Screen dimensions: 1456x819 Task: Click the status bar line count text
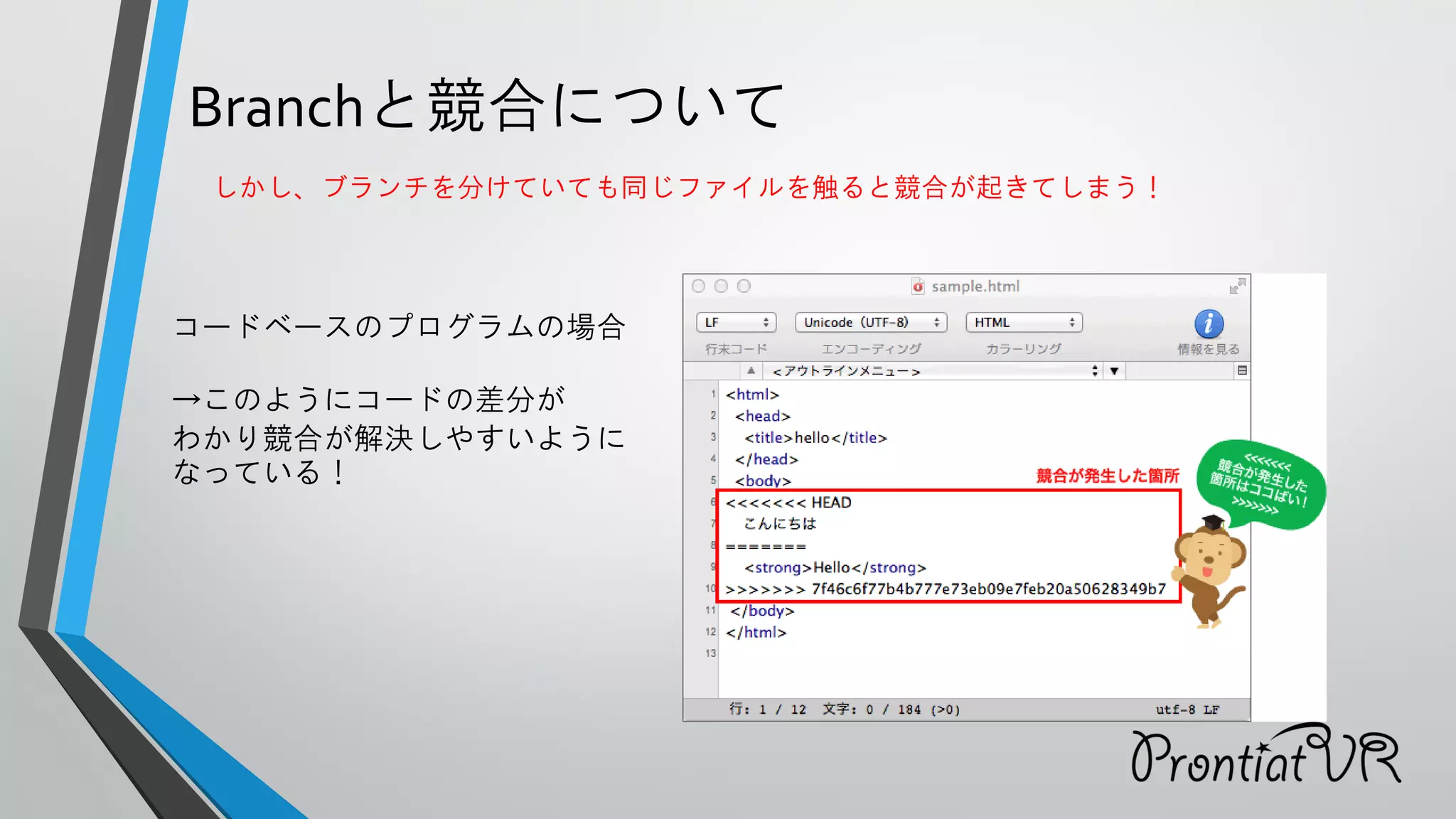click(768, 710)
